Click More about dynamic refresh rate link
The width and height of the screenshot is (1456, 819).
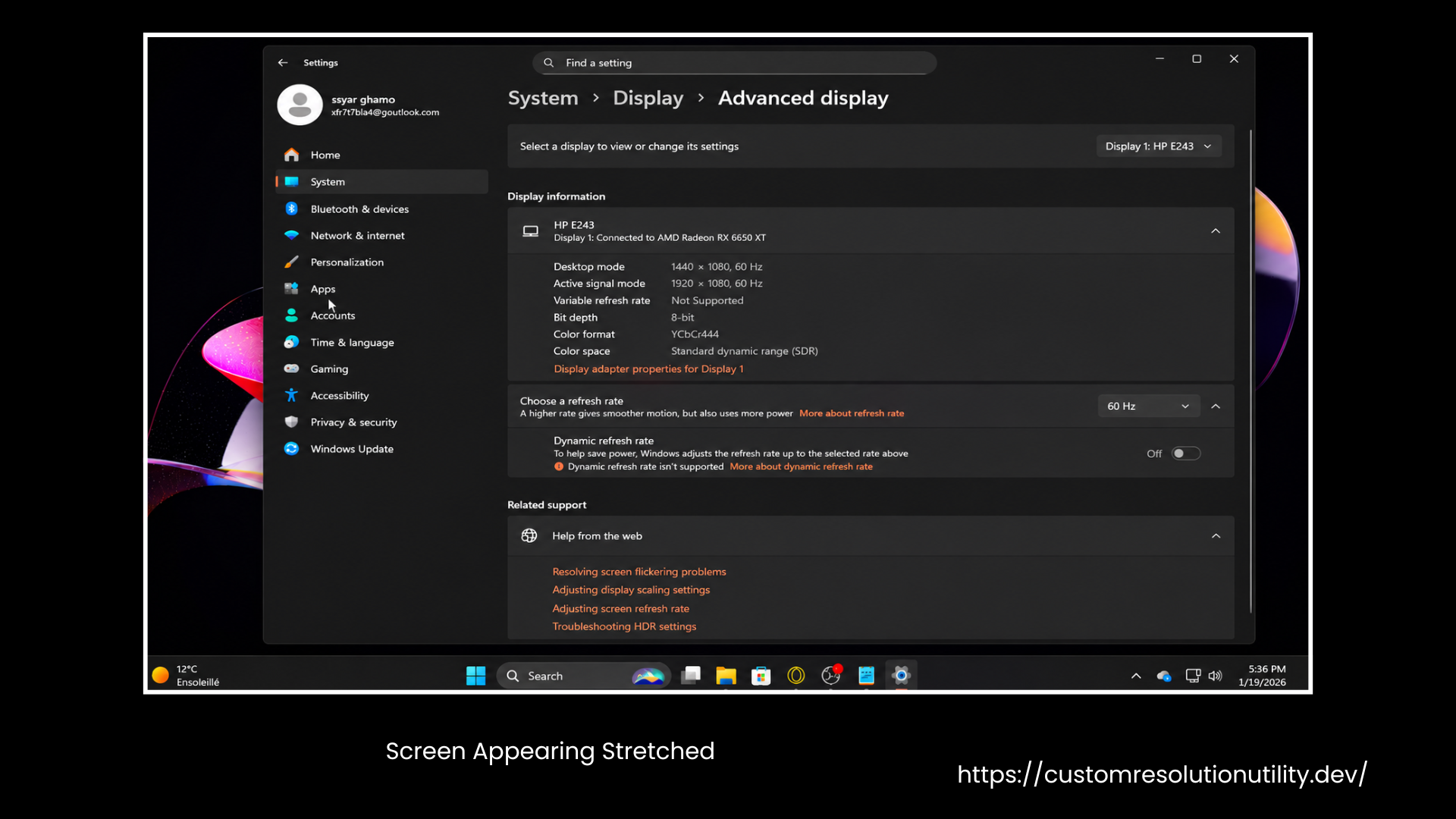tap(801, 466)
